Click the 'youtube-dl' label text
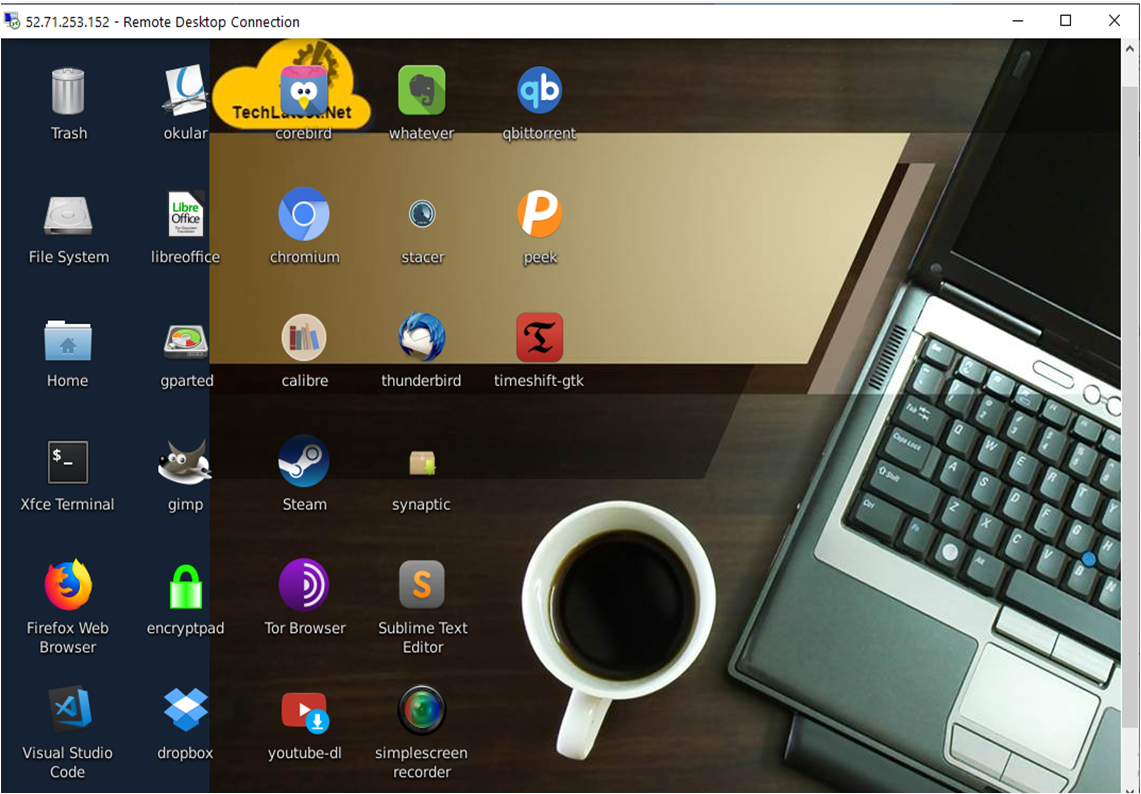 tap(305, 753)
